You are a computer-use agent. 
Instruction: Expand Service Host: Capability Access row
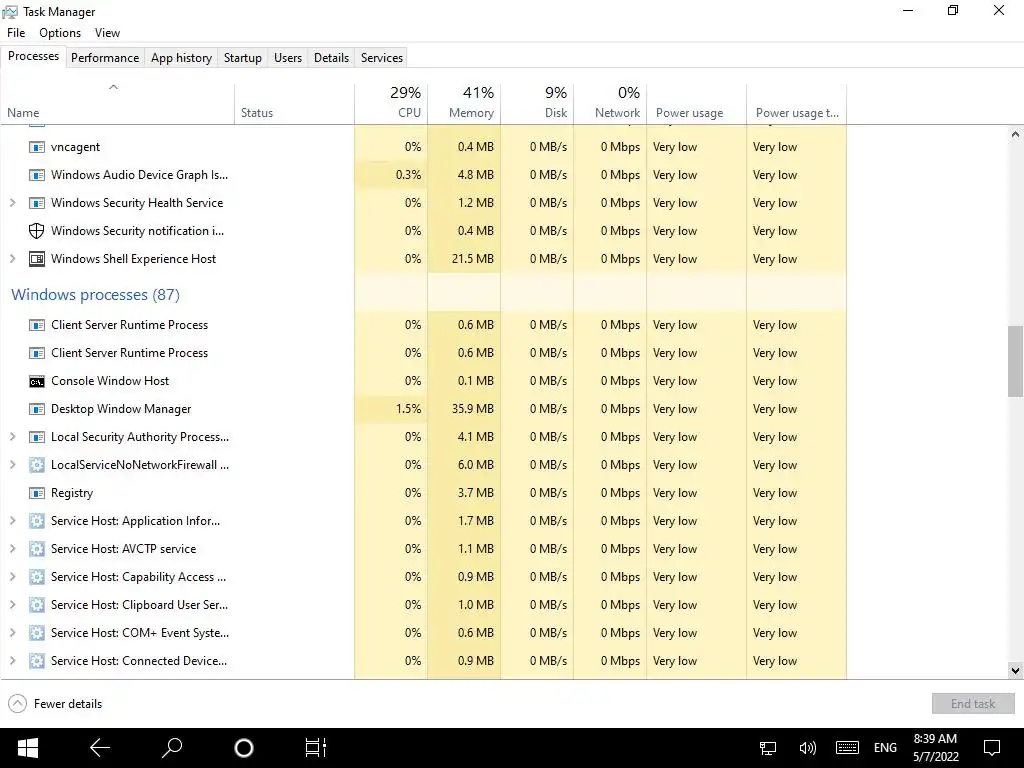tap(12, 577)
